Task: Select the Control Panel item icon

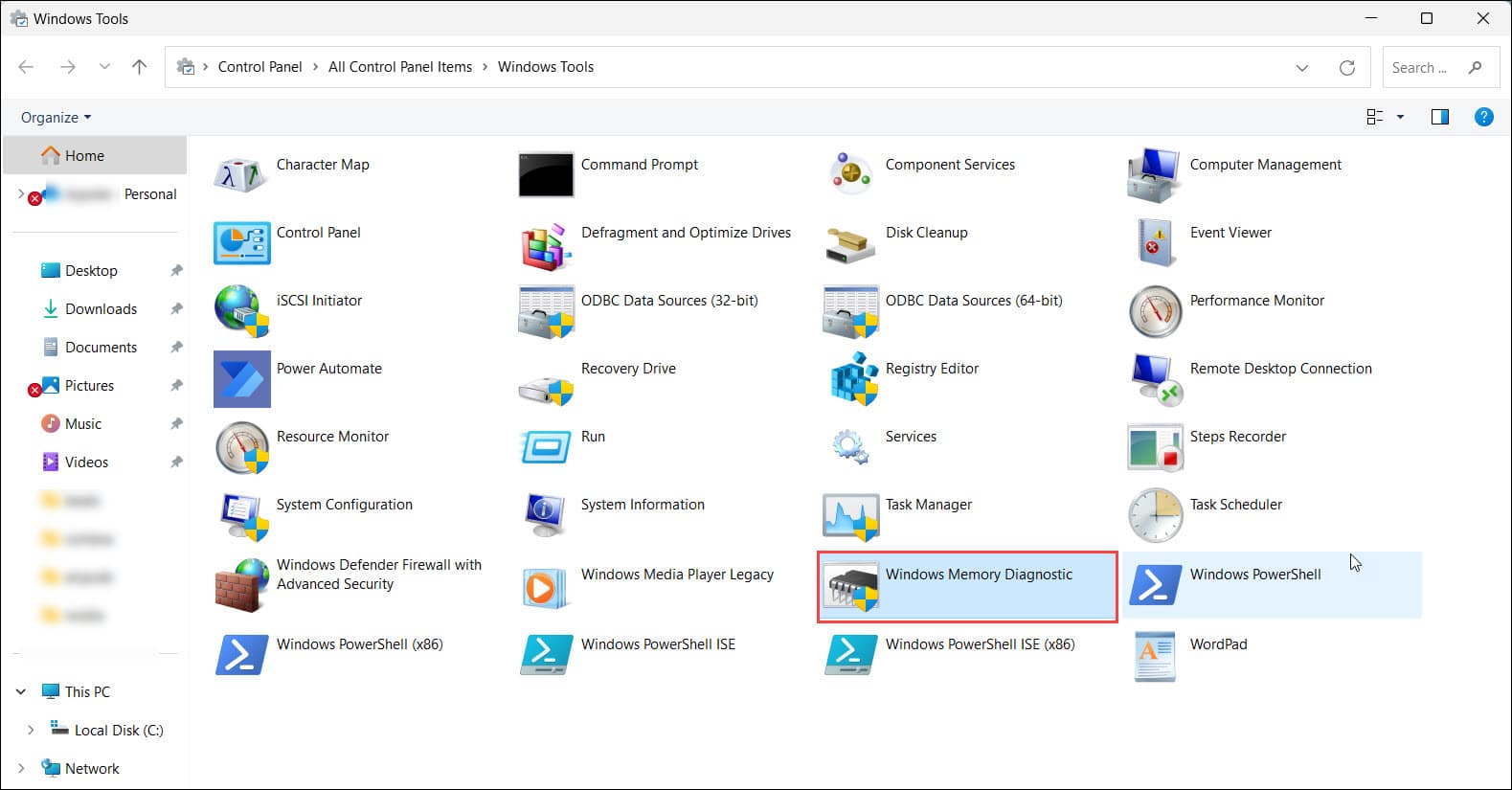Action: (241, 243)
